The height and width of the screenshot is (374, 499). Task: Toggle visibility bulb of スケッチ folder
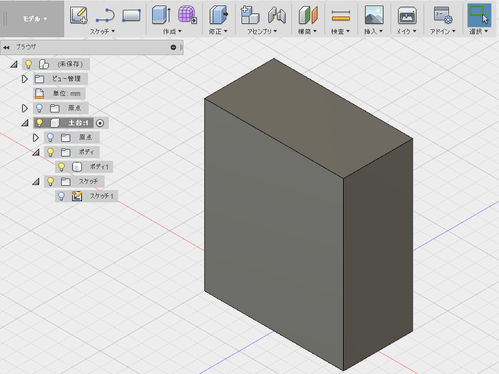pos(50,181)
